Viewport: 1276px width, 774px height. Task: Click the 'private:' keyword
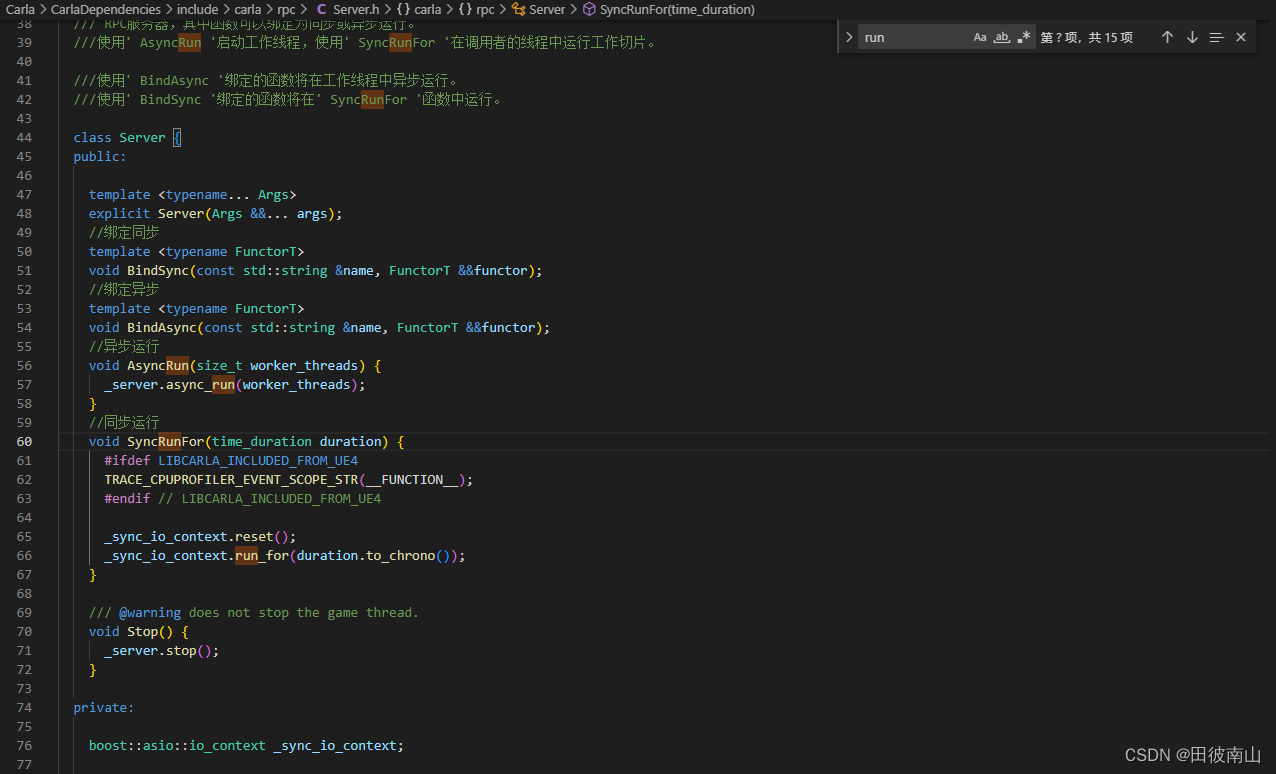click(104, 707)
